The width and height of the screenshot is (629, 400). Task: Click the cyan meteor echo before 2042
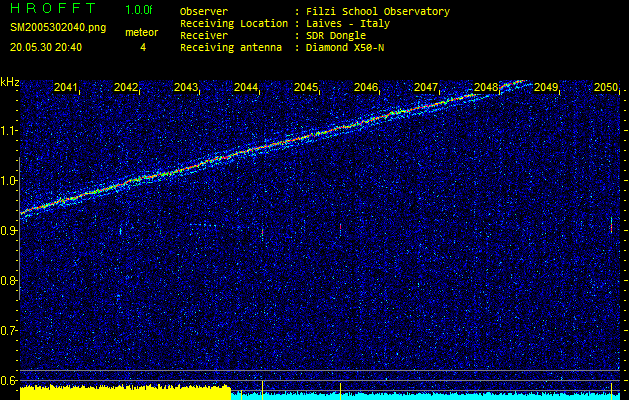[x=120, y=231]
